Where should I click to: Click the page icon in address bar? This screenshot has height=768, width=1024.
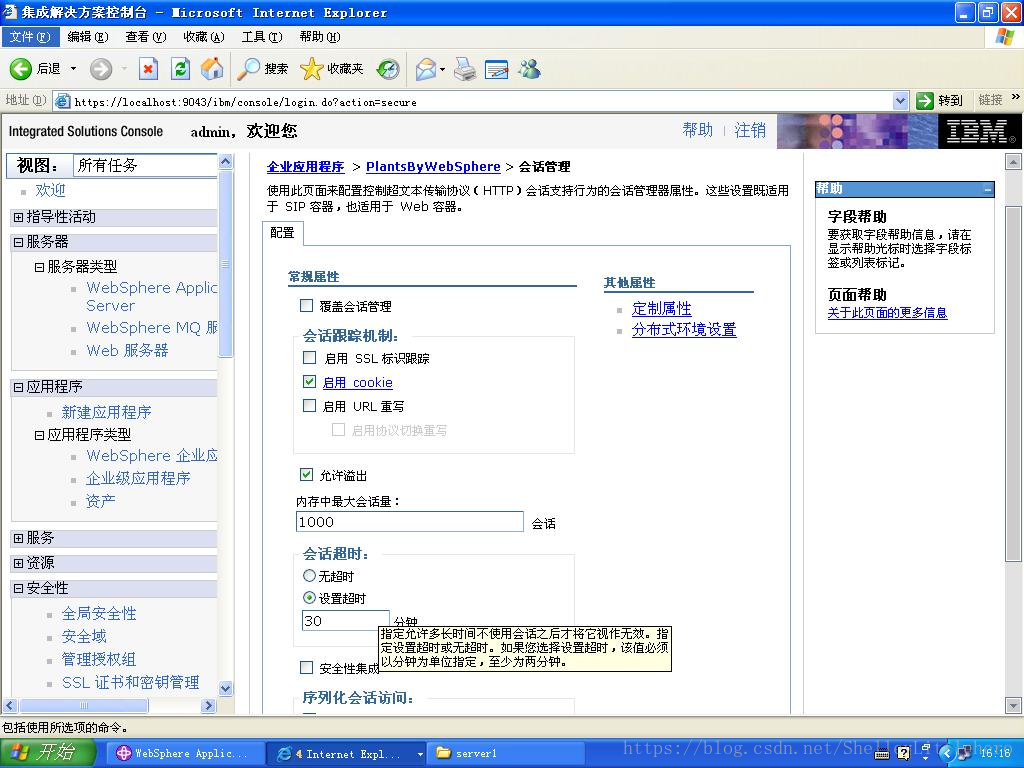tap(63, 101)
